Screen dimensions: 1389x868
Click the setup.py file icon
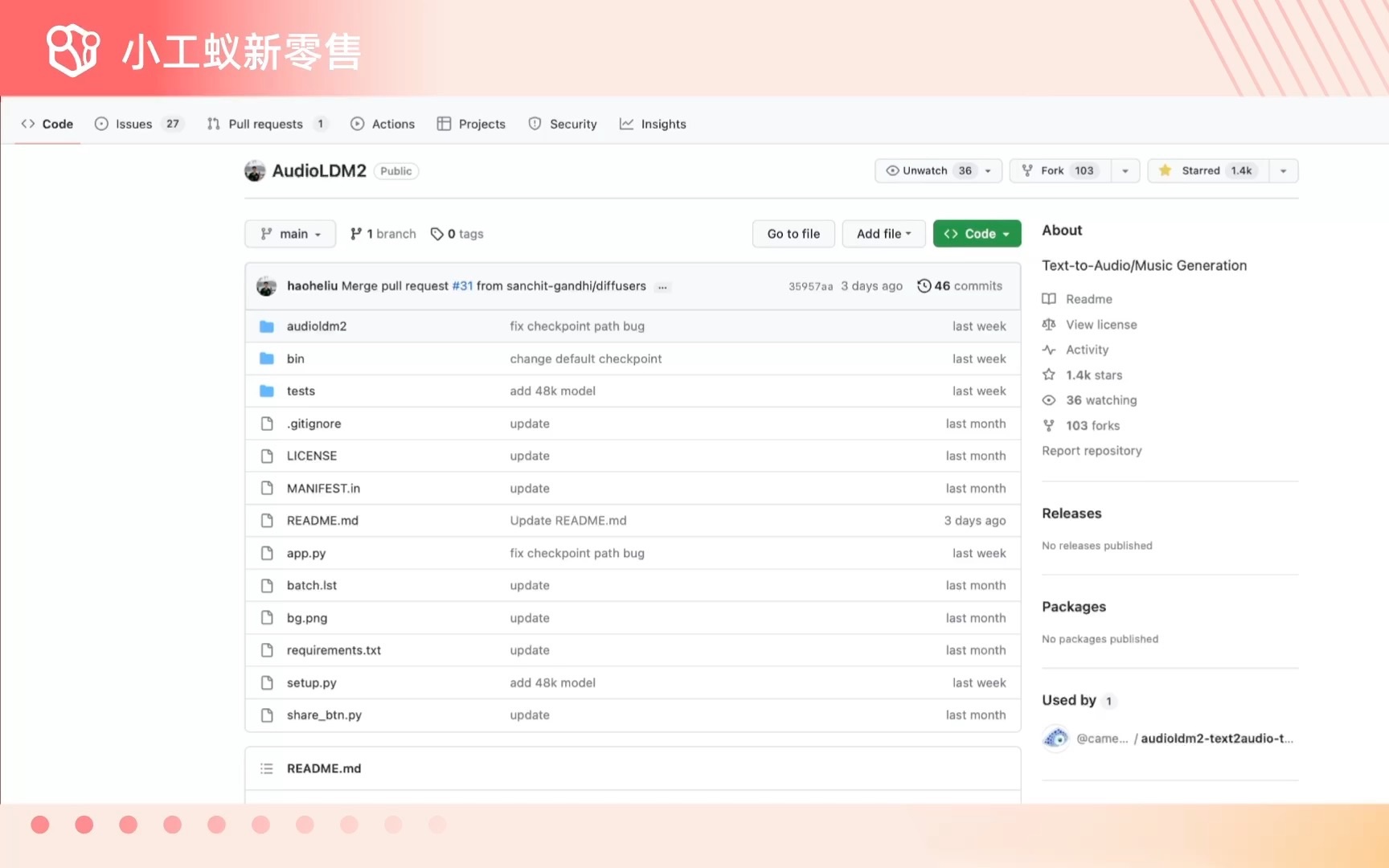[x=267, y=682]
